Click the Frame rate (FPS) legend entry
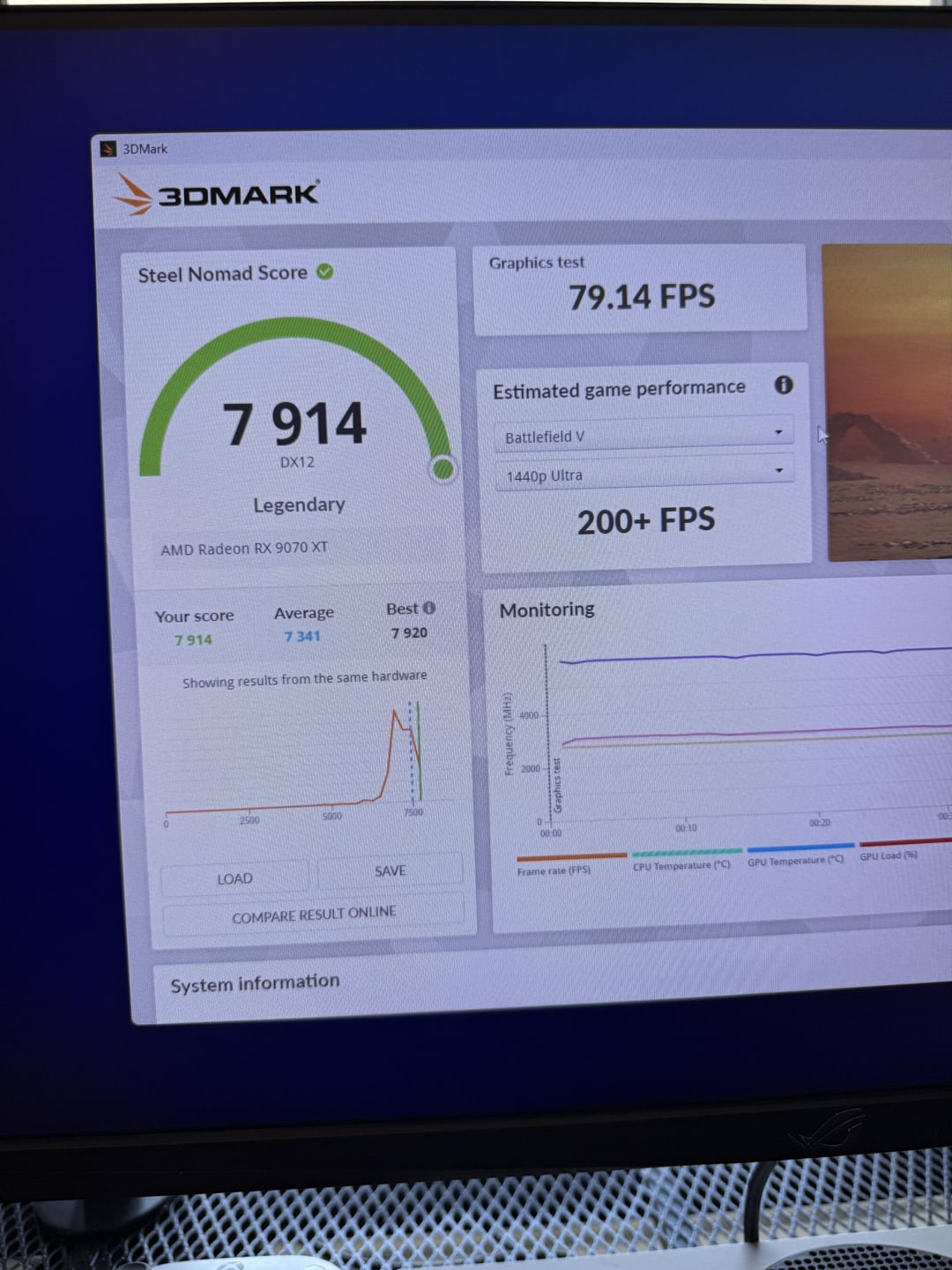 pyautogui.click(x=570, y=863)
